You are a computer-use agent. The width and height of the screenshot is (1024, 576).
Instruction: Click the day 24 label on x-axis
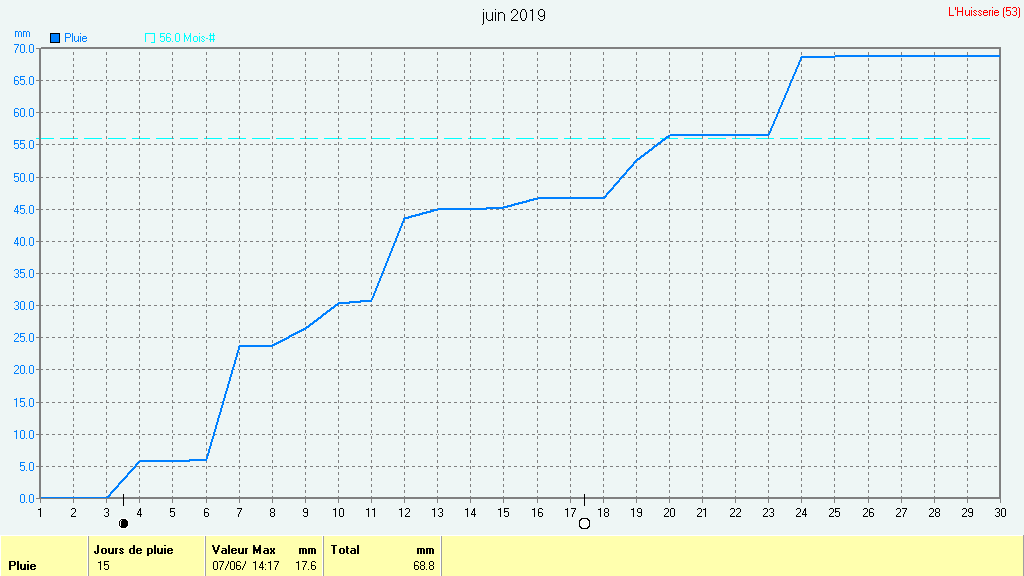click(x=801, y=513)
